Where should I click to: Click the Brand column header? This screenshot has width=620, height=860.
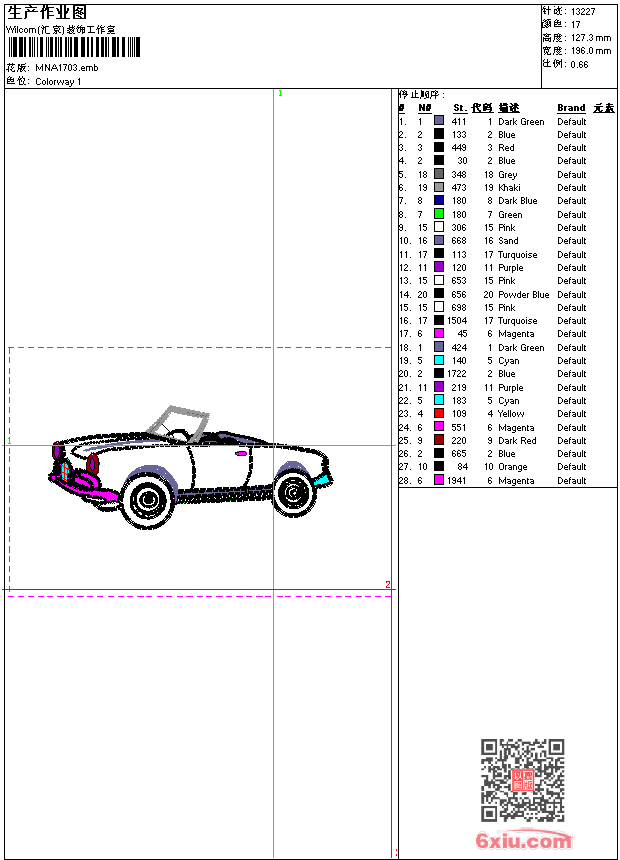click(571, 108)
